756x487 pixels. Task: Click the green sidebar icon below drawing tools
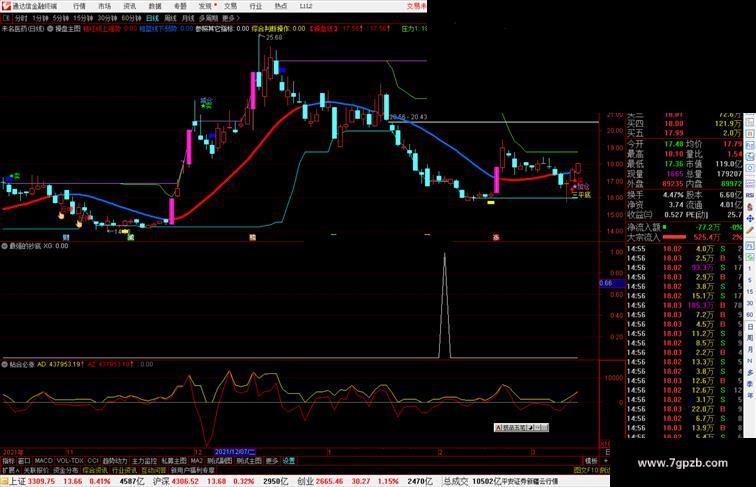click(750, 257)
